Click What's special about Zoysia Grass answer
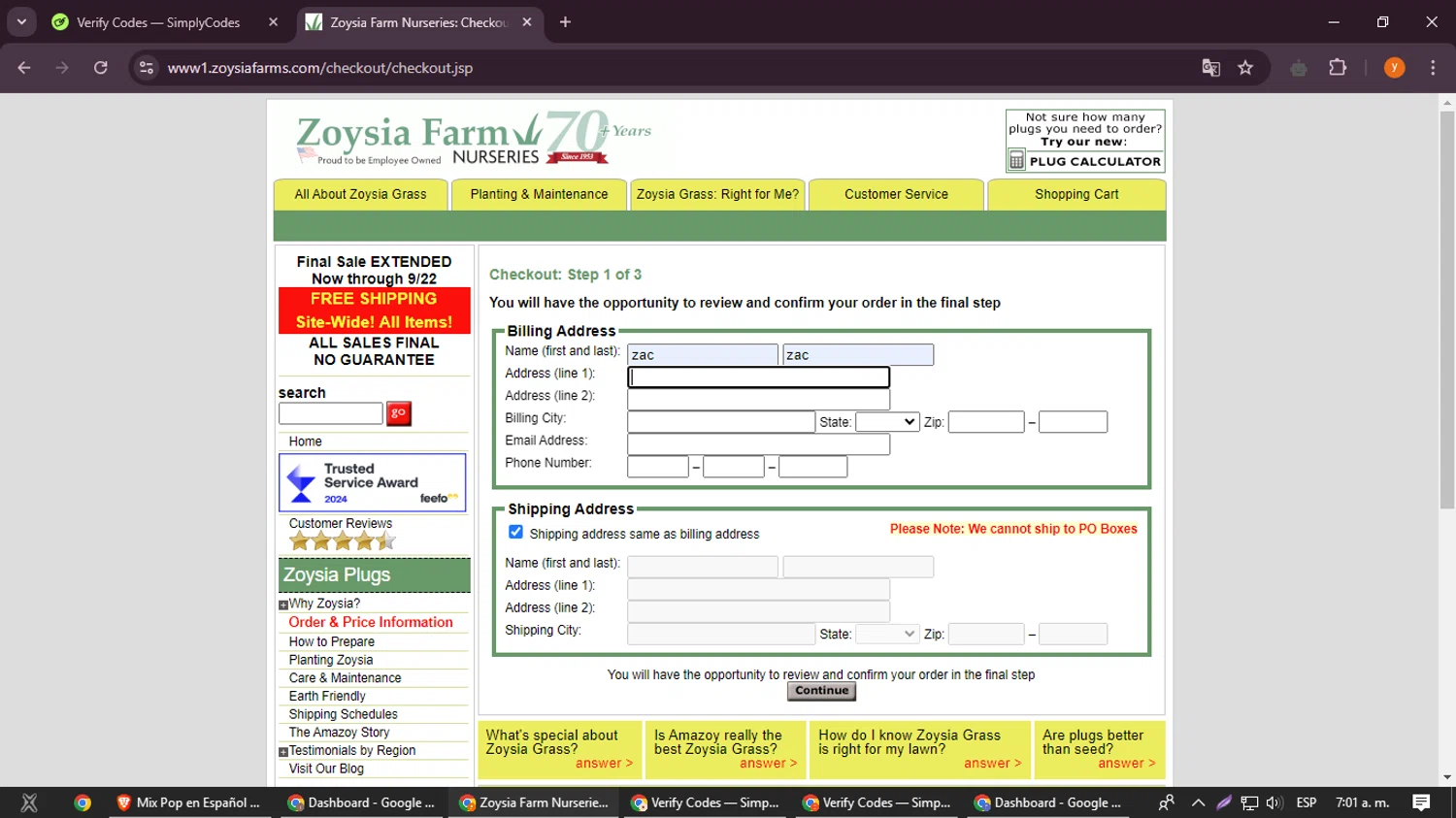Image resolution: width=1456 pixels, height=818 pixels. tap(604, 764)
